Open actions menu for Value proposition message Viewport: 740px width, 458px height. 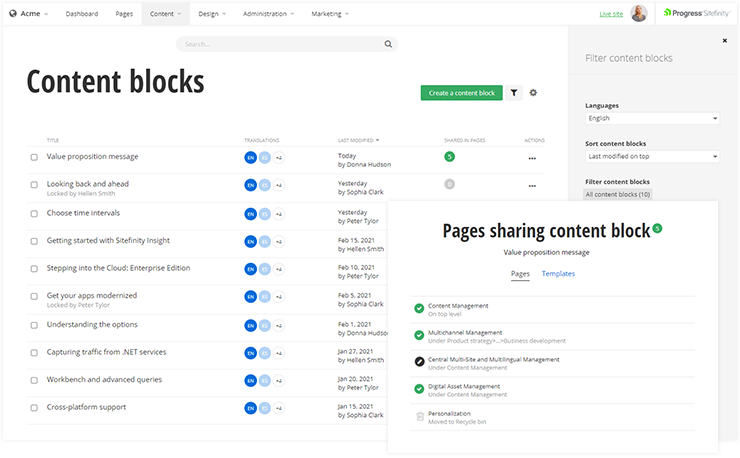click(x=532, y=158)
